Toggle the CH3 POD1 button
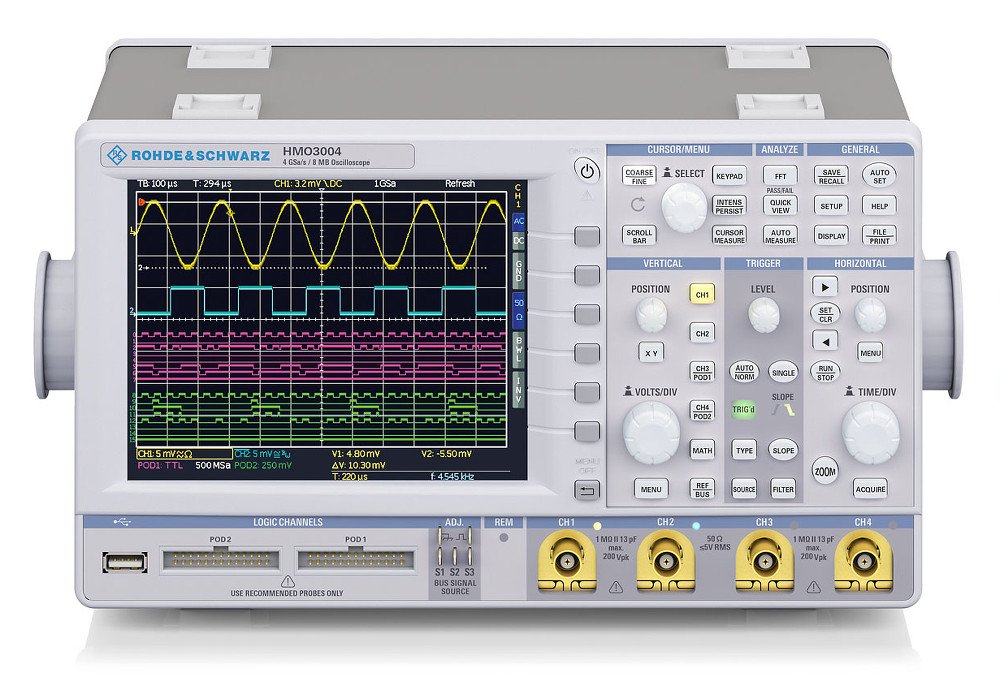 [x=702, y=372]
